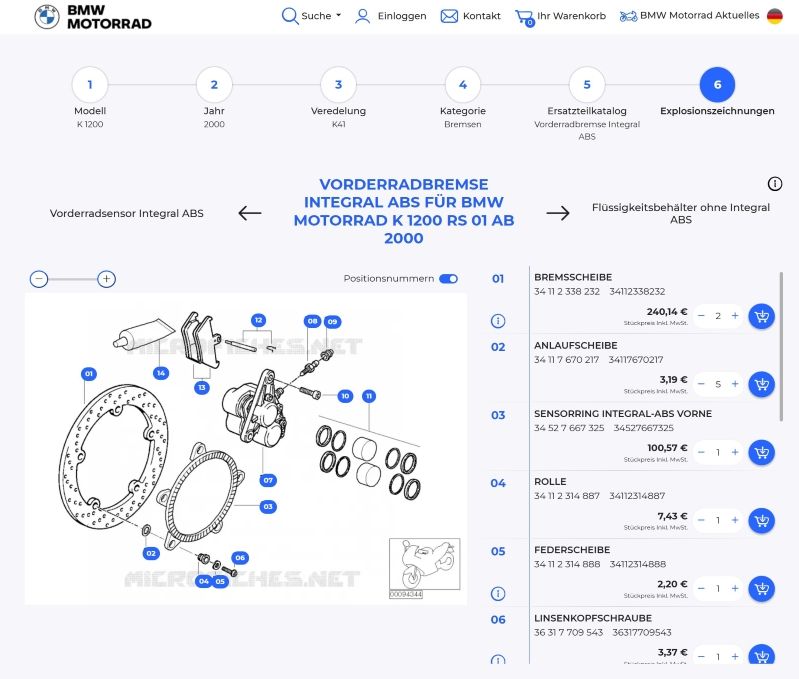Decrease Bremsscheibe quantity
The width and height of the screenshot is (799, 679).
[x=701, y=316]
